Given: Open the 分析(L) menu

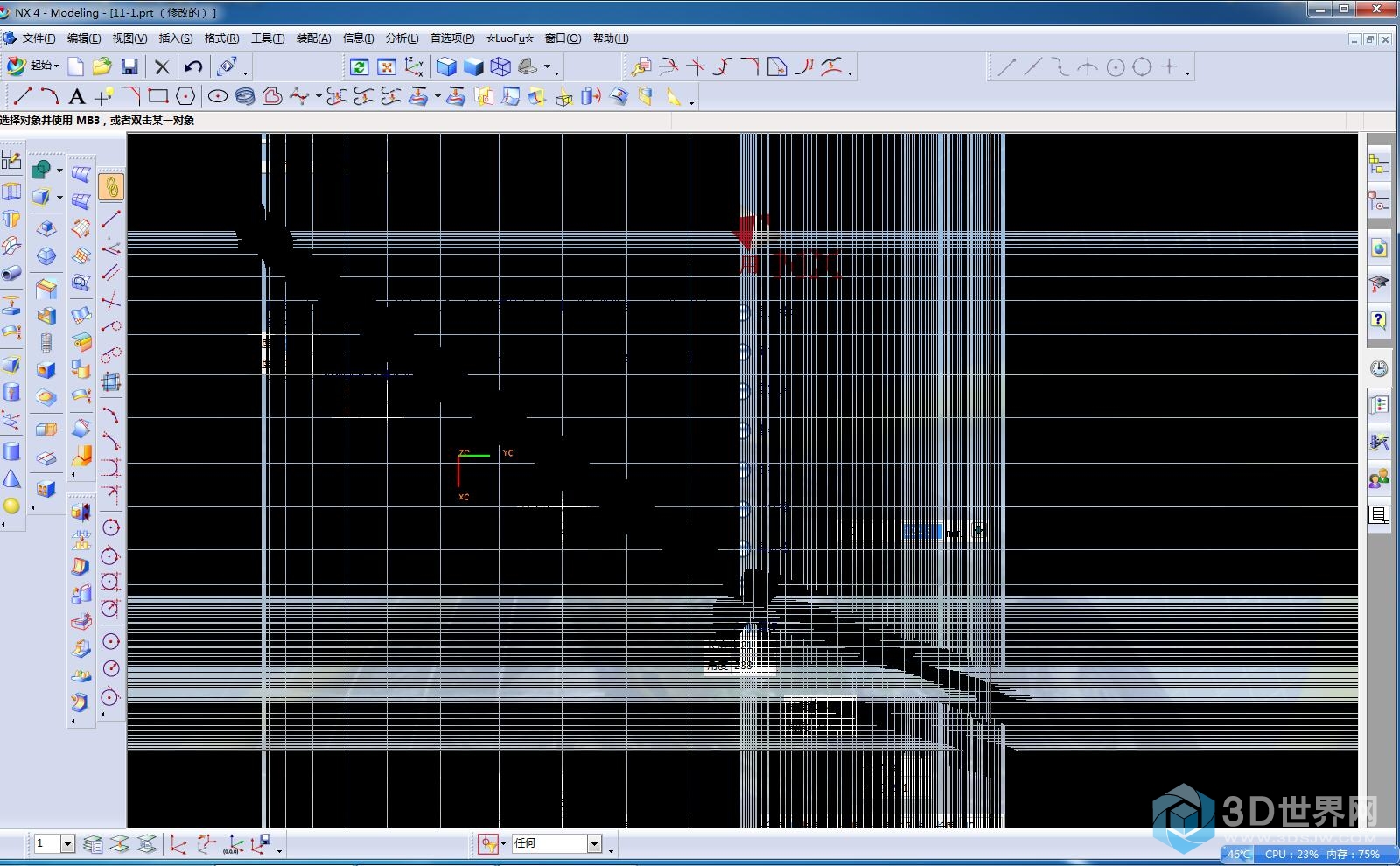Looking at the screenshot, I should (402, 38).
